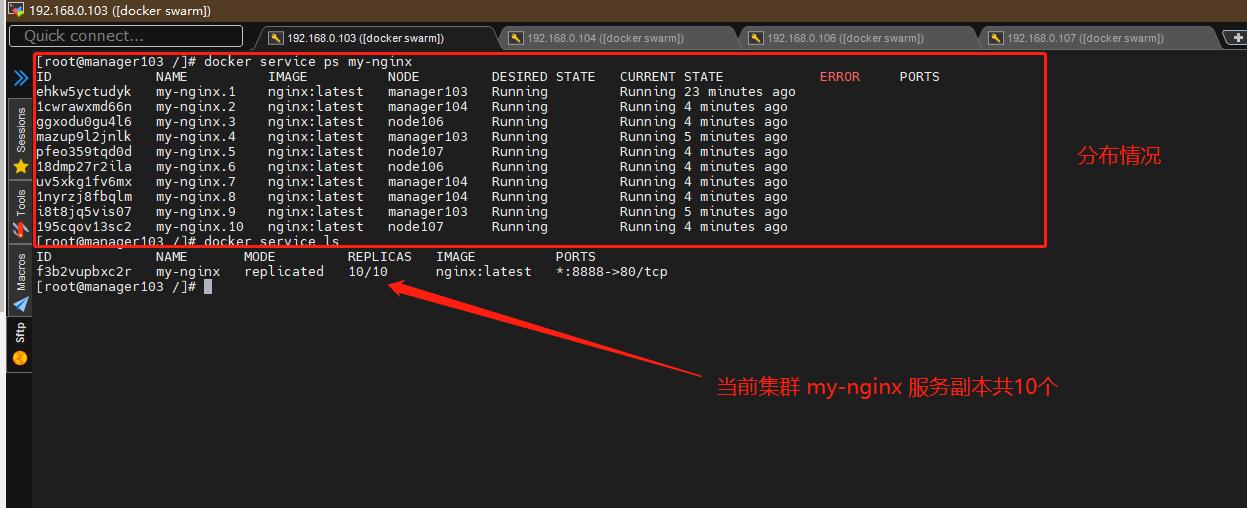Click the key icon on the 192.168.0.104 tab
This screenshot has width=1247, height=508.
[515, 38]
